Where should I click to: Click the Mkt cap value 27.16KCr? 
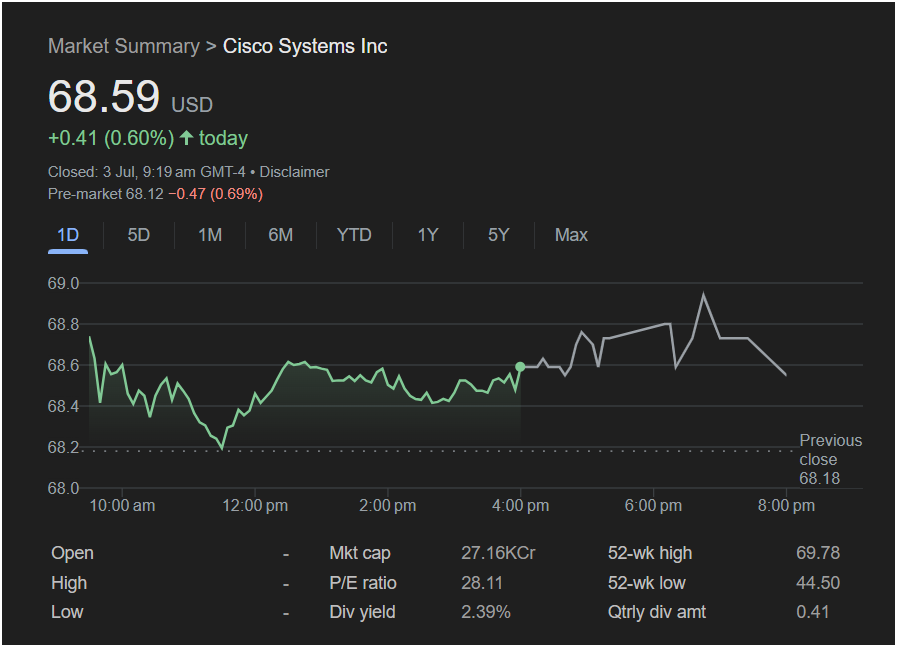(x=498, y=553)
